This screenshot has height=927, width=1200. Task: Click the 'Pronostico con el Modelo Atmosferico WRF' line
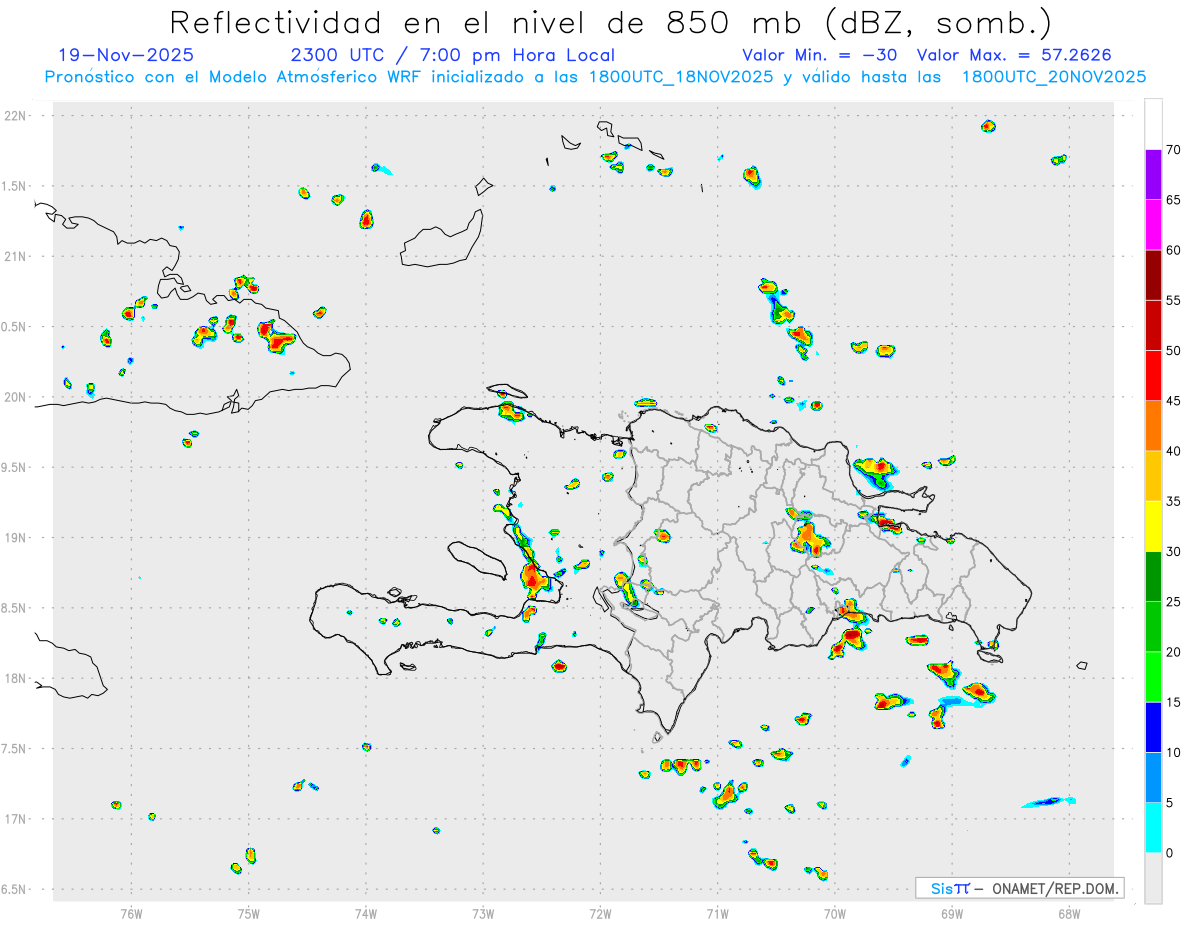tap(596, 77)
